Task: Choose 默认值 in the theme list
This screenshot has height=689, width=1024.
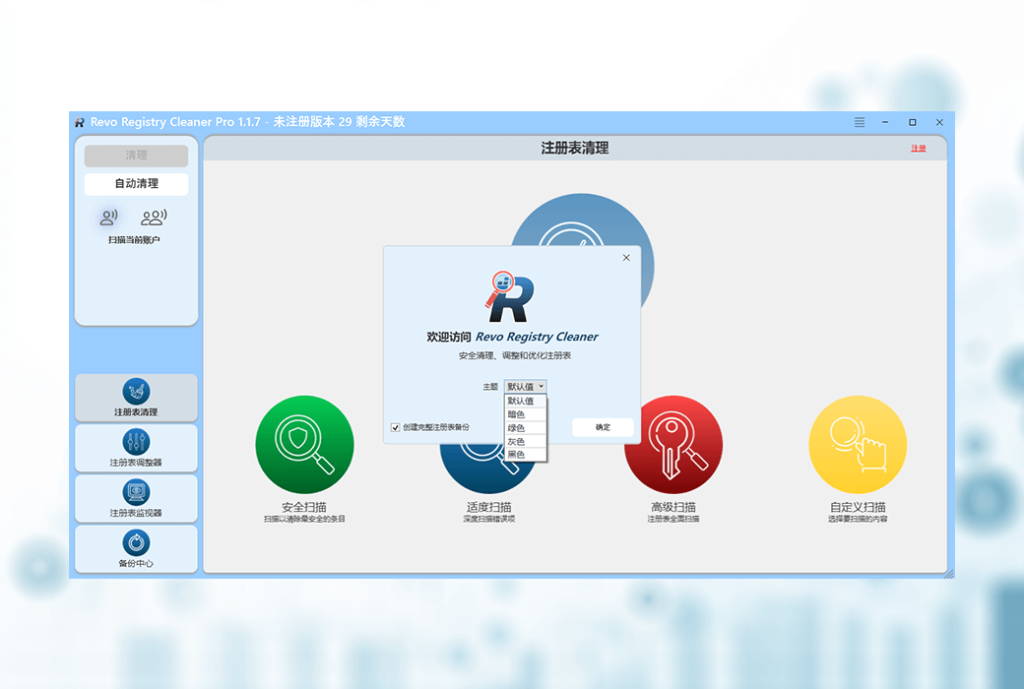Action: [x=525, y=401]
